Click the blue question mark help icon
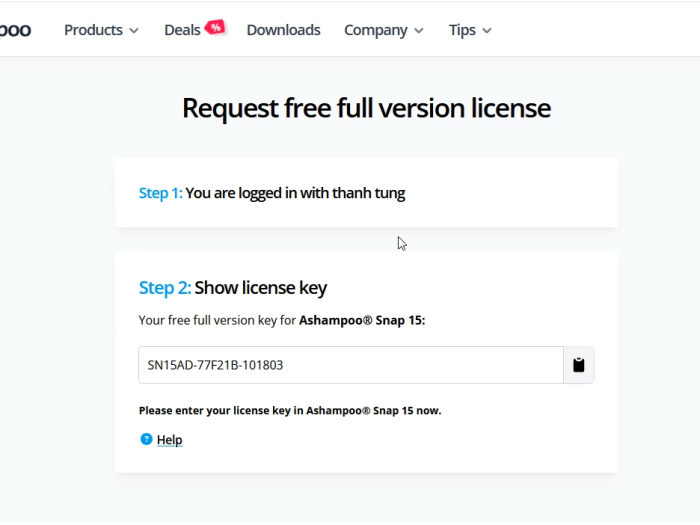Screen dimensions: 700x525 tap(146, 439)
